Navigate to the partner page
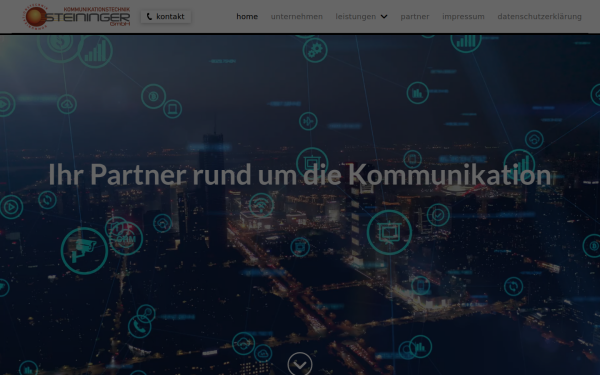Image resolution: width=600 pixels, height=375 pixels. tap(415, 16)
